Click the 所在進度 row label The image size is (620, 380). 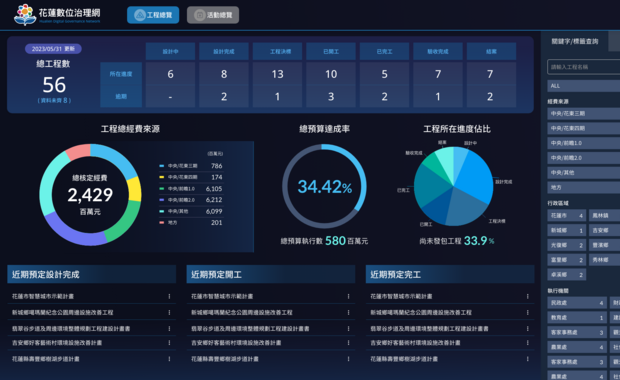121,74
